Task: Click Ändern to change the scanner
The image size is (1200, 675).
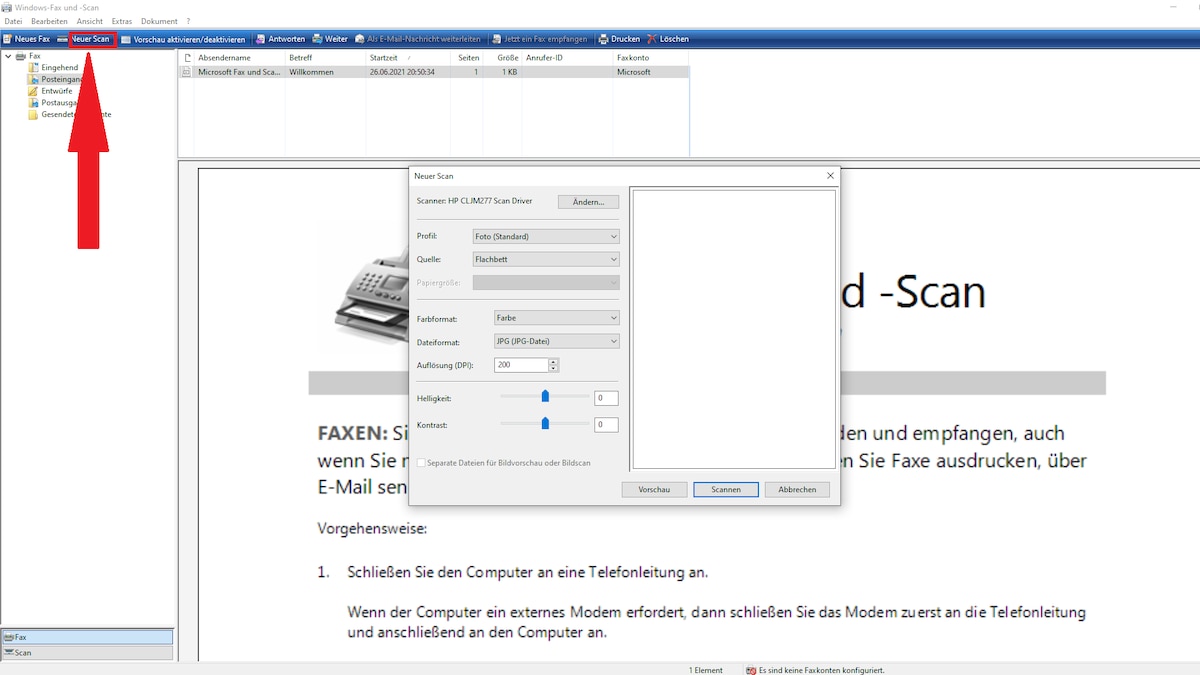Action: click(588, 201)
